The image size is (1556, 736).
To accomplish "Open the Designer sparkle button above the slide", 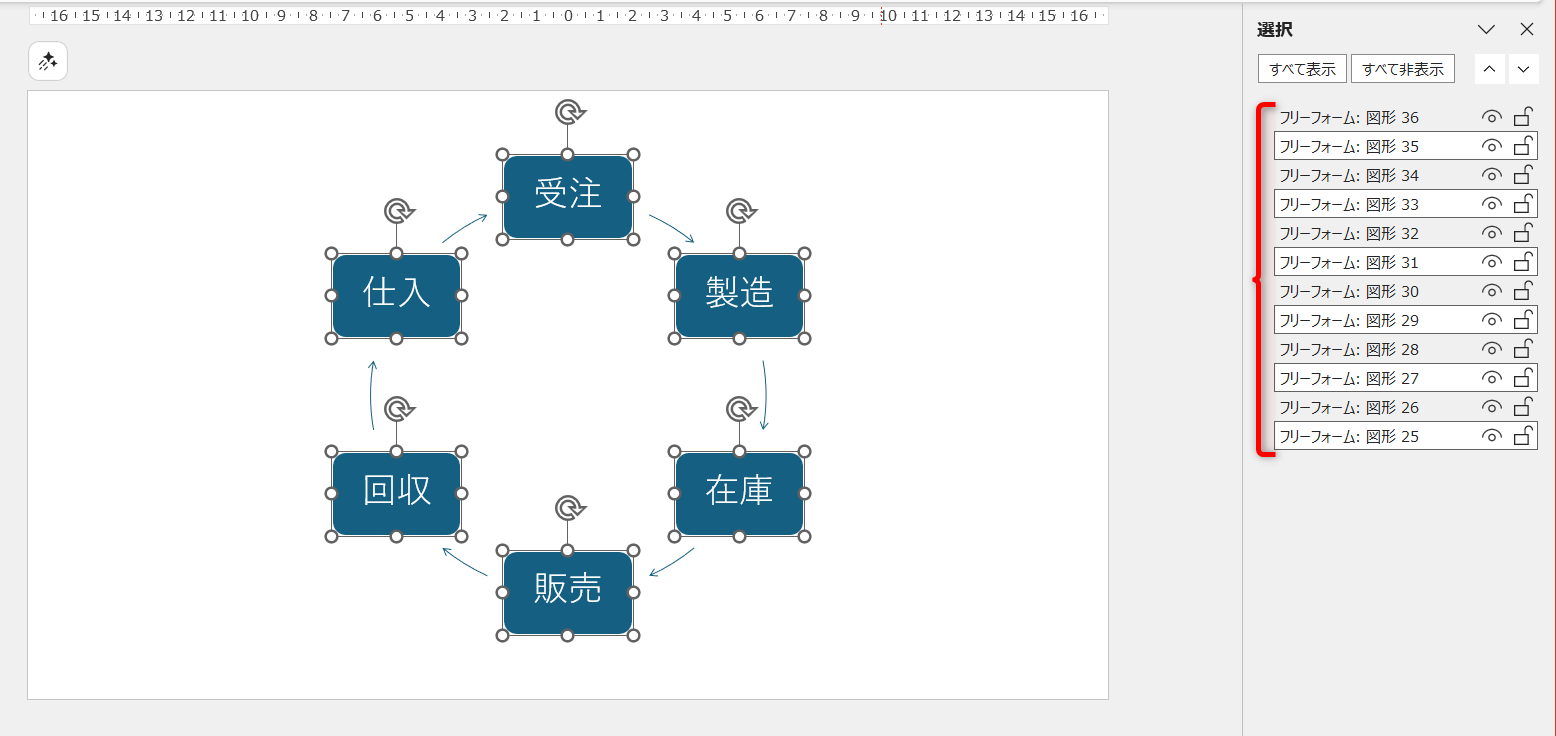I will pyautogui.click(x=48, y=62).
